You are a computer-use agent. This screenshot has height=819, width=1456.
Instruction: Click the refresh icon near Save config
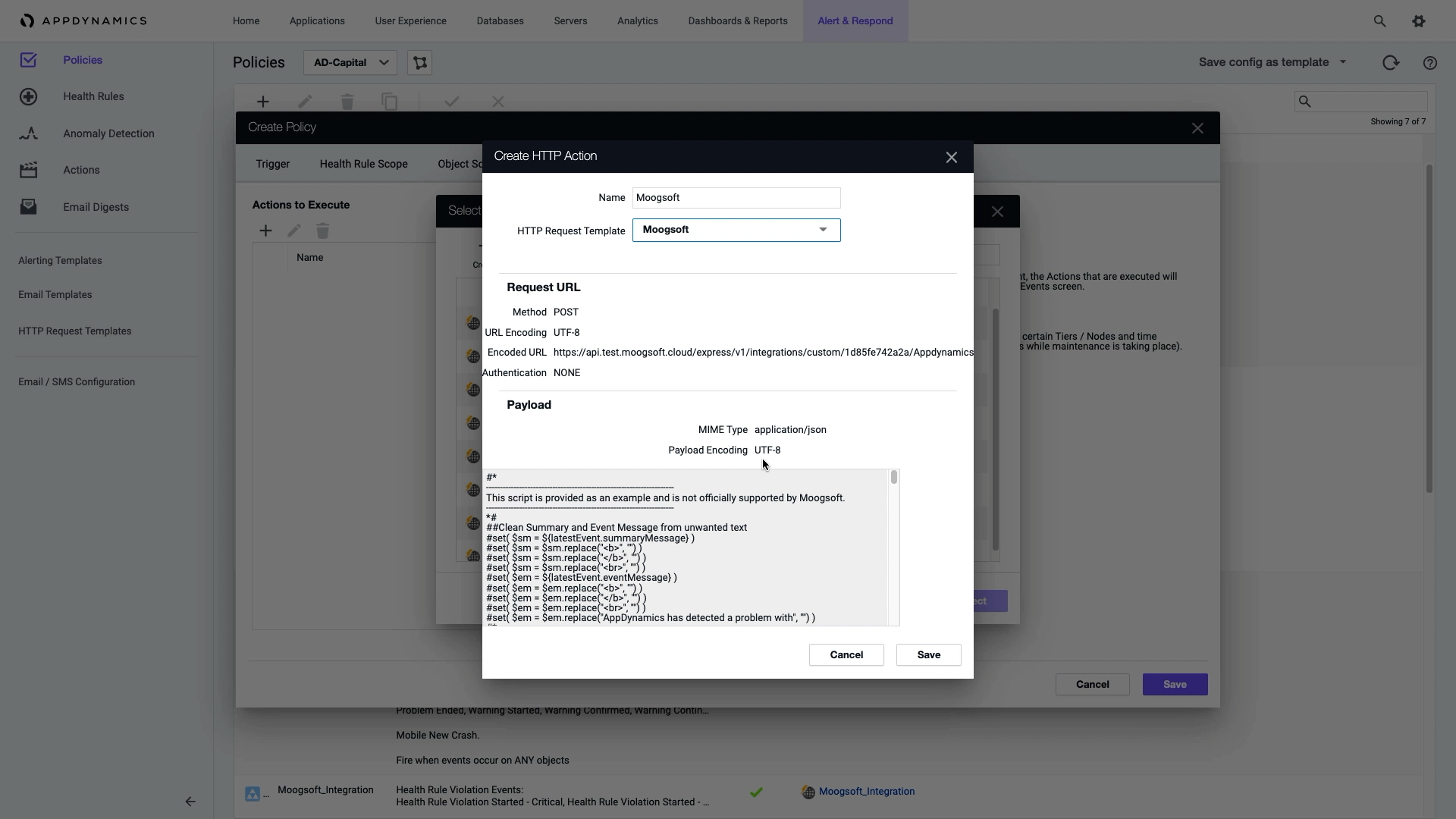click(1391, 63)
